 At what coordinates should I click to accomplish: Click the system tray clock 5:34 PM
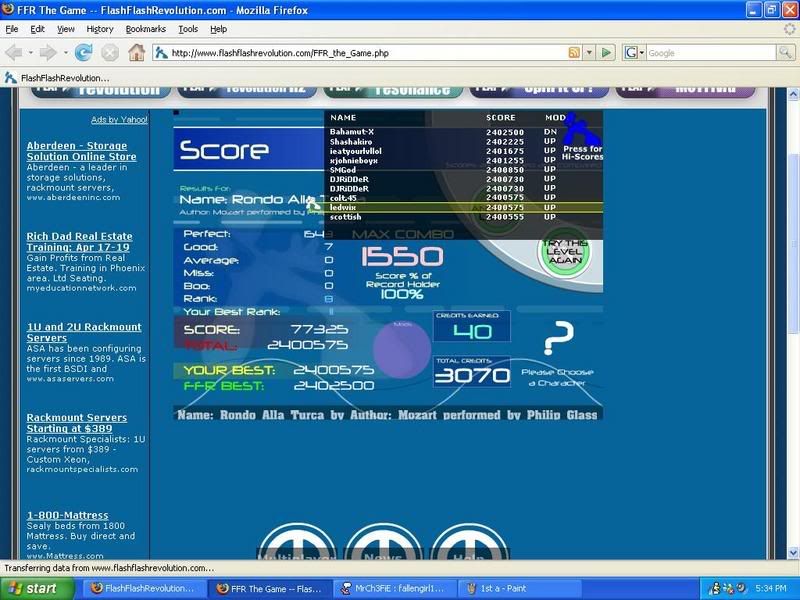tap(771, 588)
